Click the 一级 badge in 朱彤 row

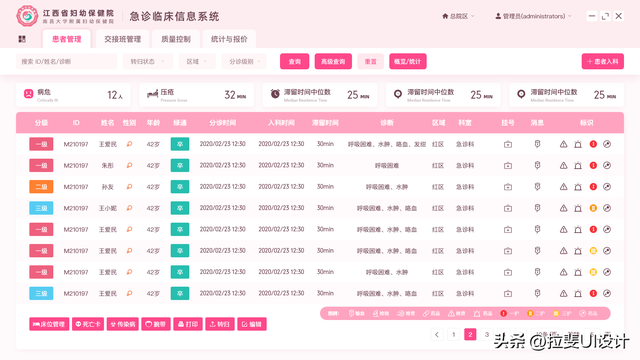coord(41,165)
